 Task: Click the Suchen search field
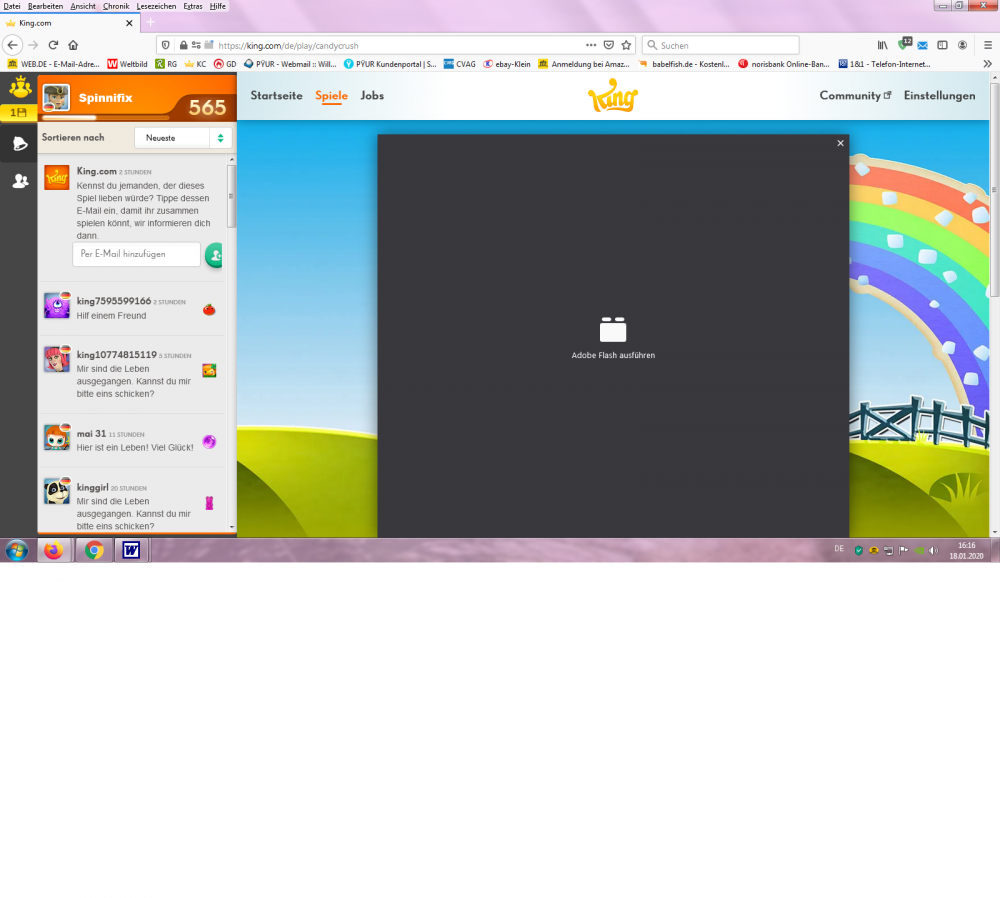pyautogui.click(x=721, y=45)
